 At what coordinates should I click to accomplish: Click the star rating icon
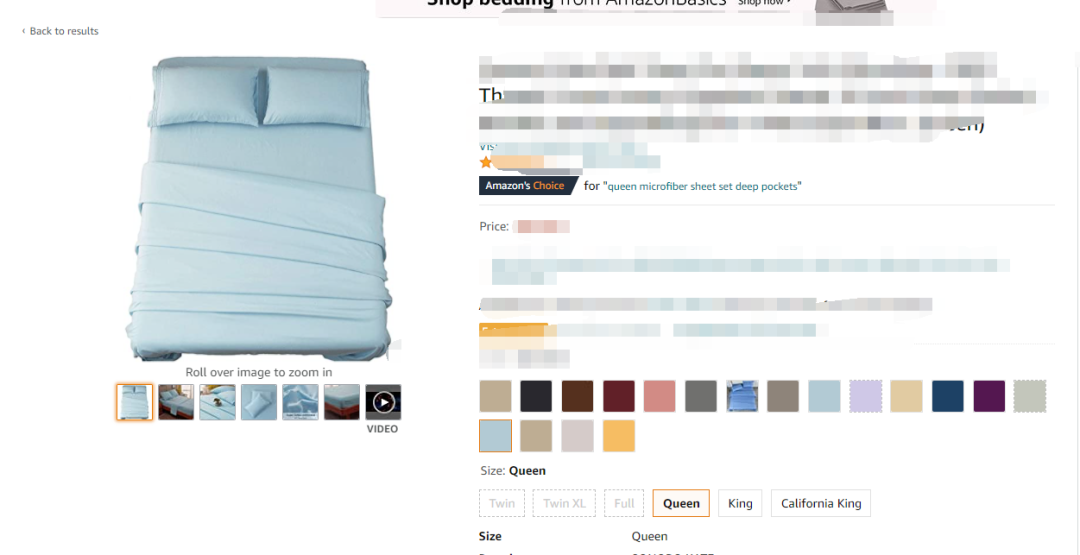point(486,163)
